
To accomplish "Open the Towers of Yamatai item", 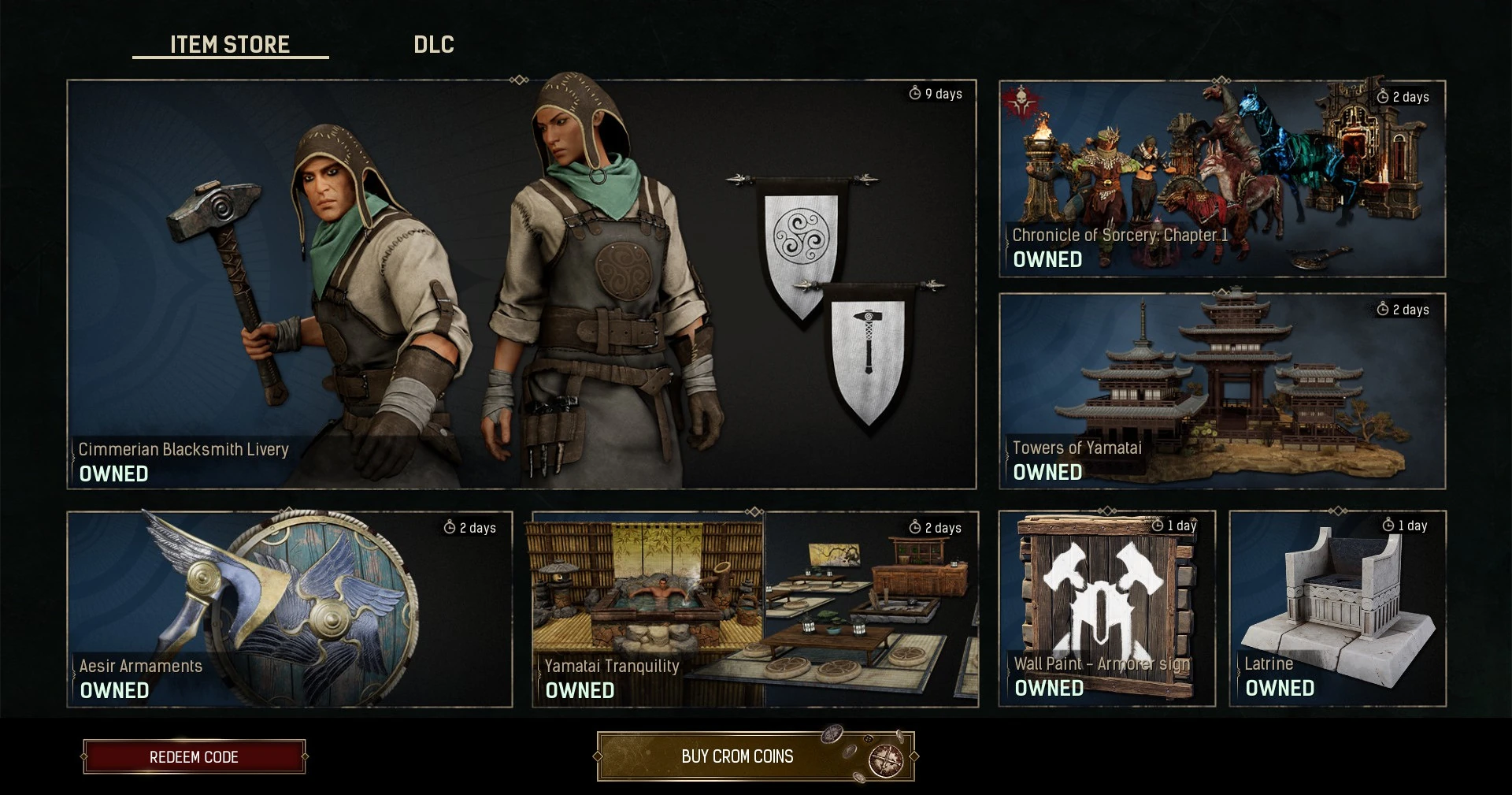I will point(1222,391).
